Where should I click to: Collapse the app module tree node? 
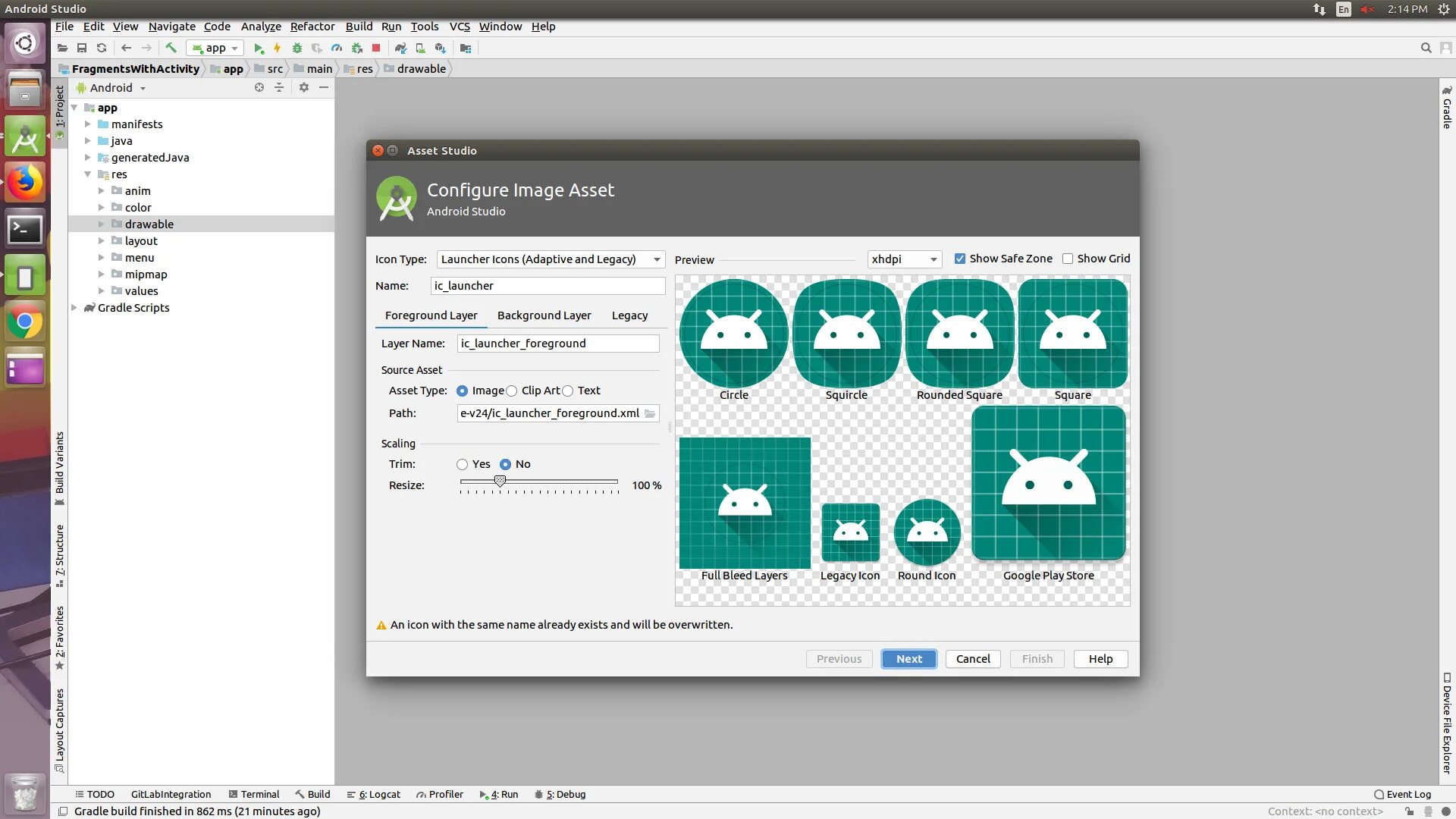click(74, 108)
